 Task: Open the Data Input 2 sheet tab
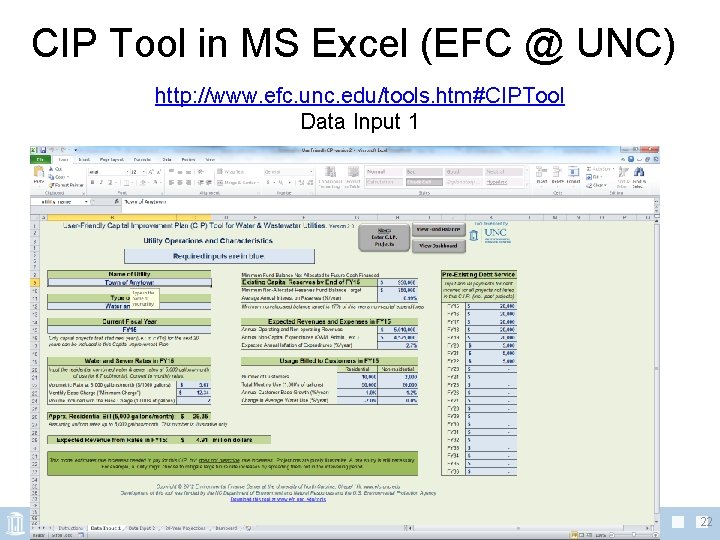[x=141, y=528]
